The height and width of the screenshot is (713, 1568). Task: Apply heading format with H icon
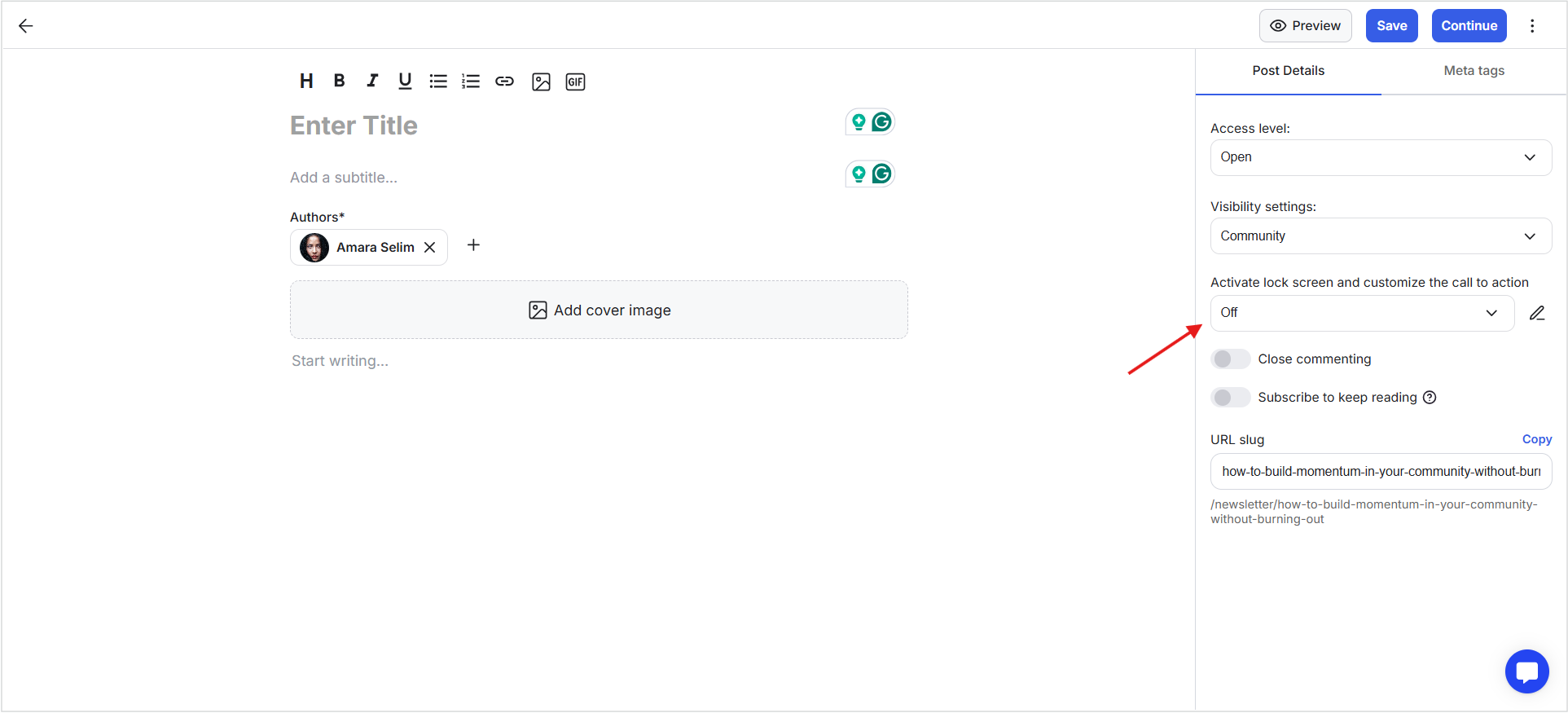[x=306, y=81]
